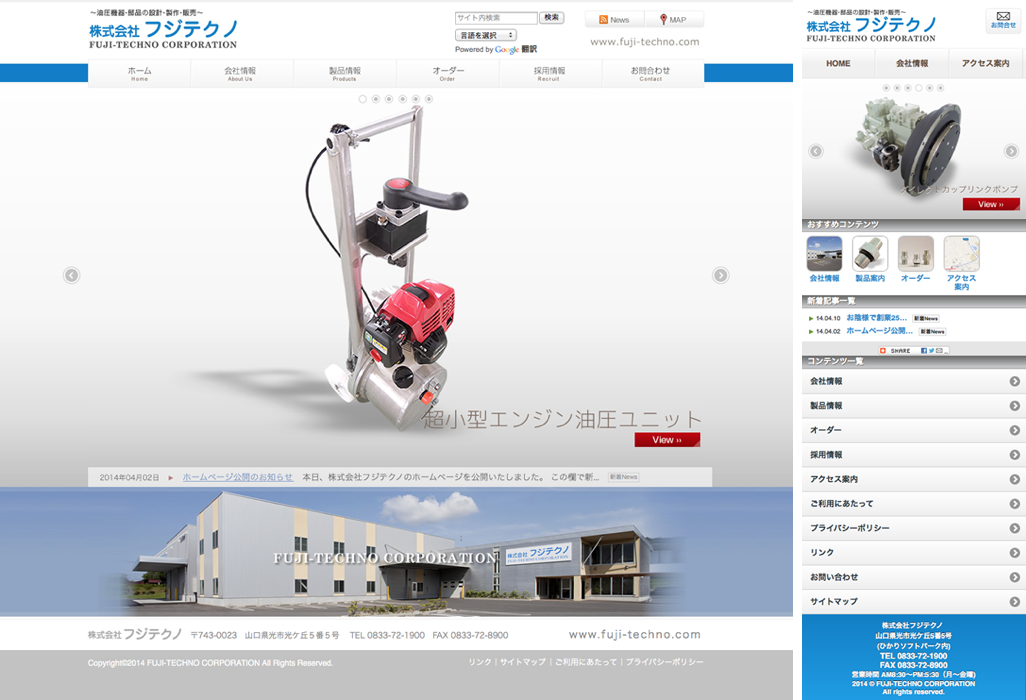Click footer ご利用にあたって link
The image size is (1026, 700).
coord(586,662)
